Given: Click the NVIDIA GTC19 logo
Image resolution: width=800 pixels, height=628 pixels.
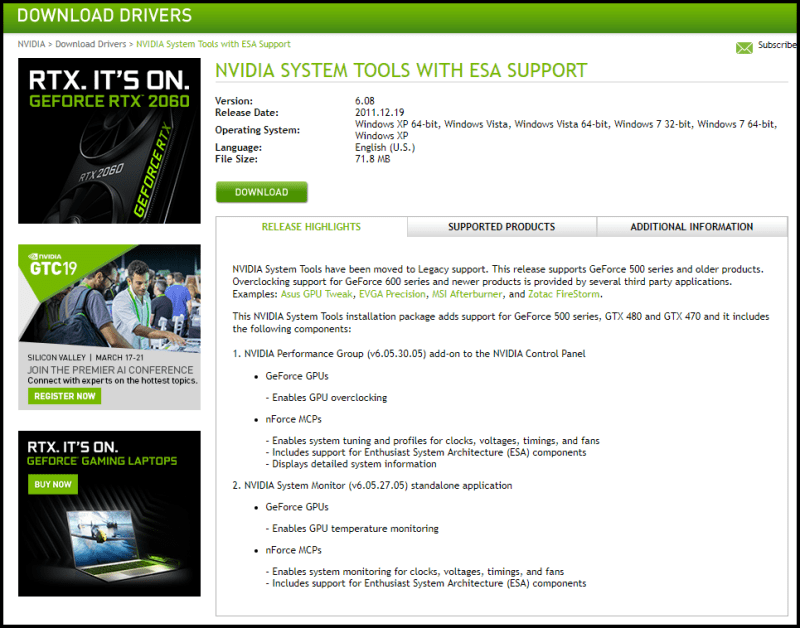Looking at the screenshot, I should click(52, 265).
